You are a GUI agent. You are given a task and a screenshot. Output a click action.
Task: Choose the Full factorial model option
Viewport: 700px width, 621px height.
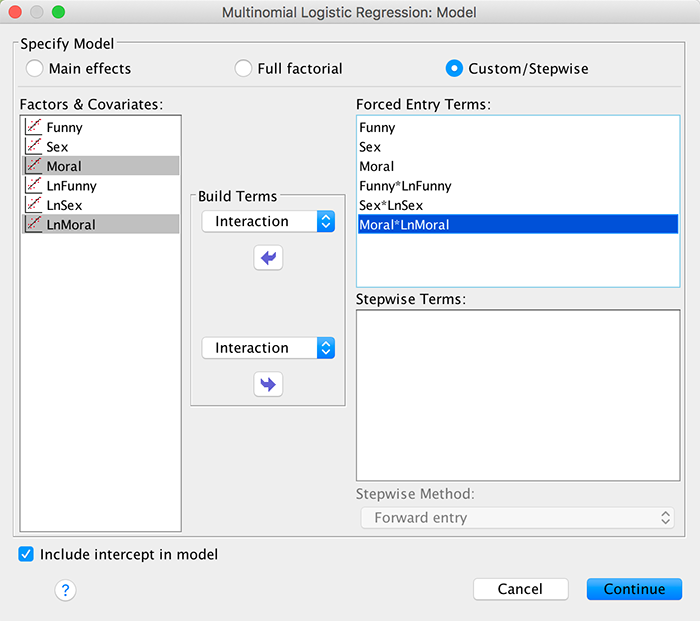click(x=243, y=69)
